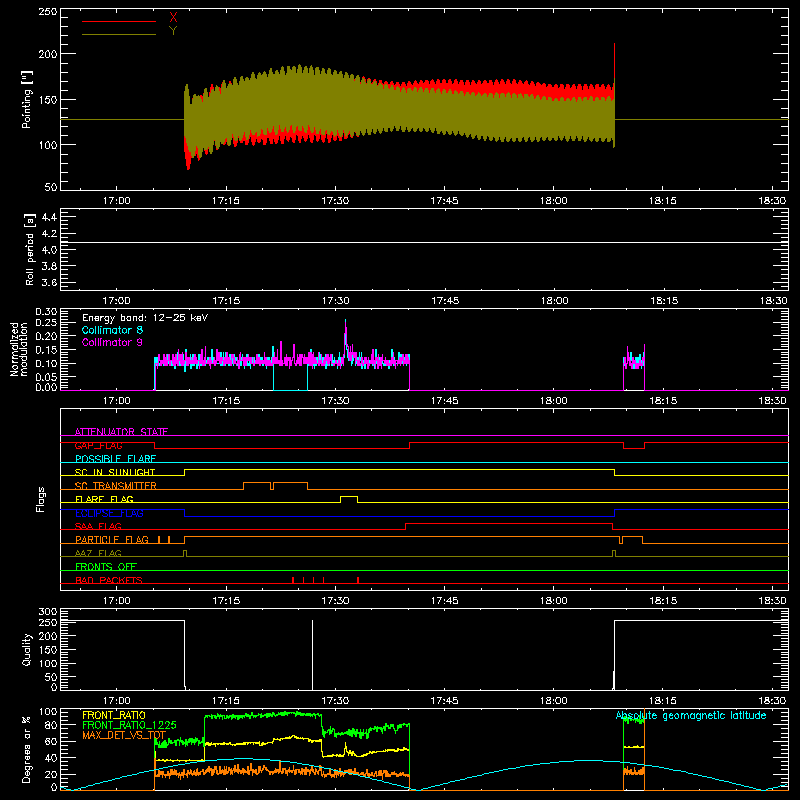
Task: Click the magenta 'Collimator 9' legend label
Action: 112,342
